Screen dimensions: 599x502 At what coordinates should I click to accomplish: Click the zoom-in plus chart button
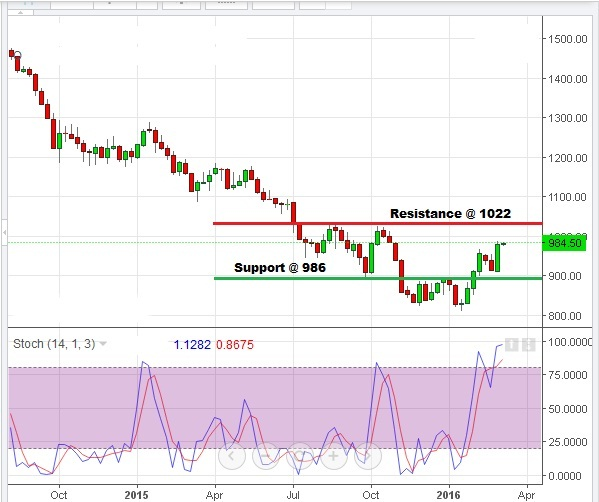pyautogui.click(x=333, y=456)
